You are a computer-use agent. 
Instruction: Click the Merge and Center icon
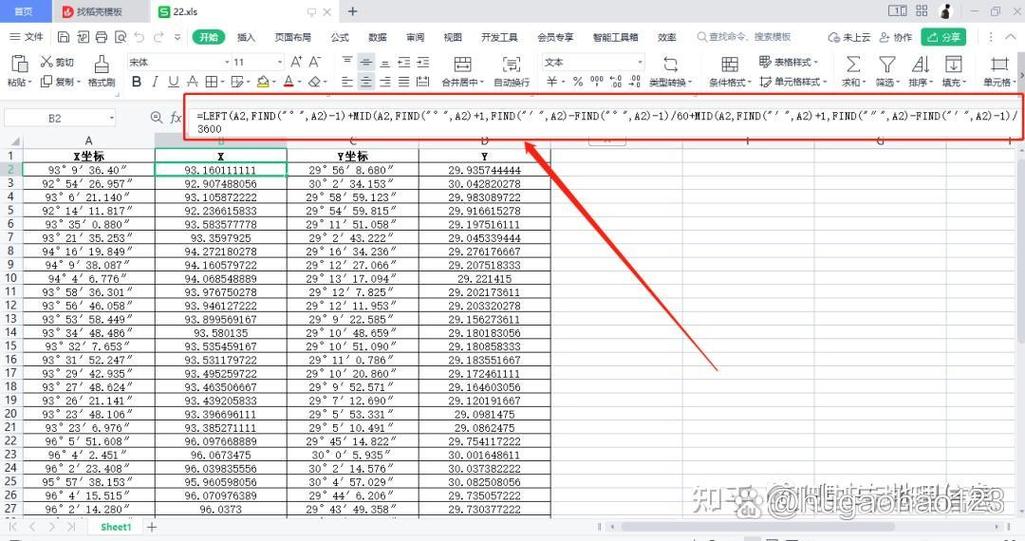coord(462,64)
